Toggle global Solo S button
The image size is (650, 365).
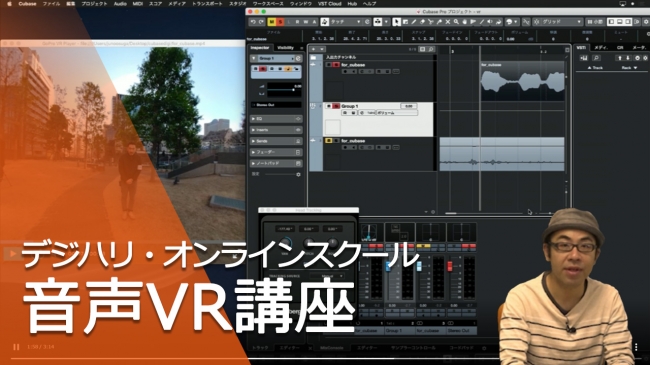click(x=280, y=22)
